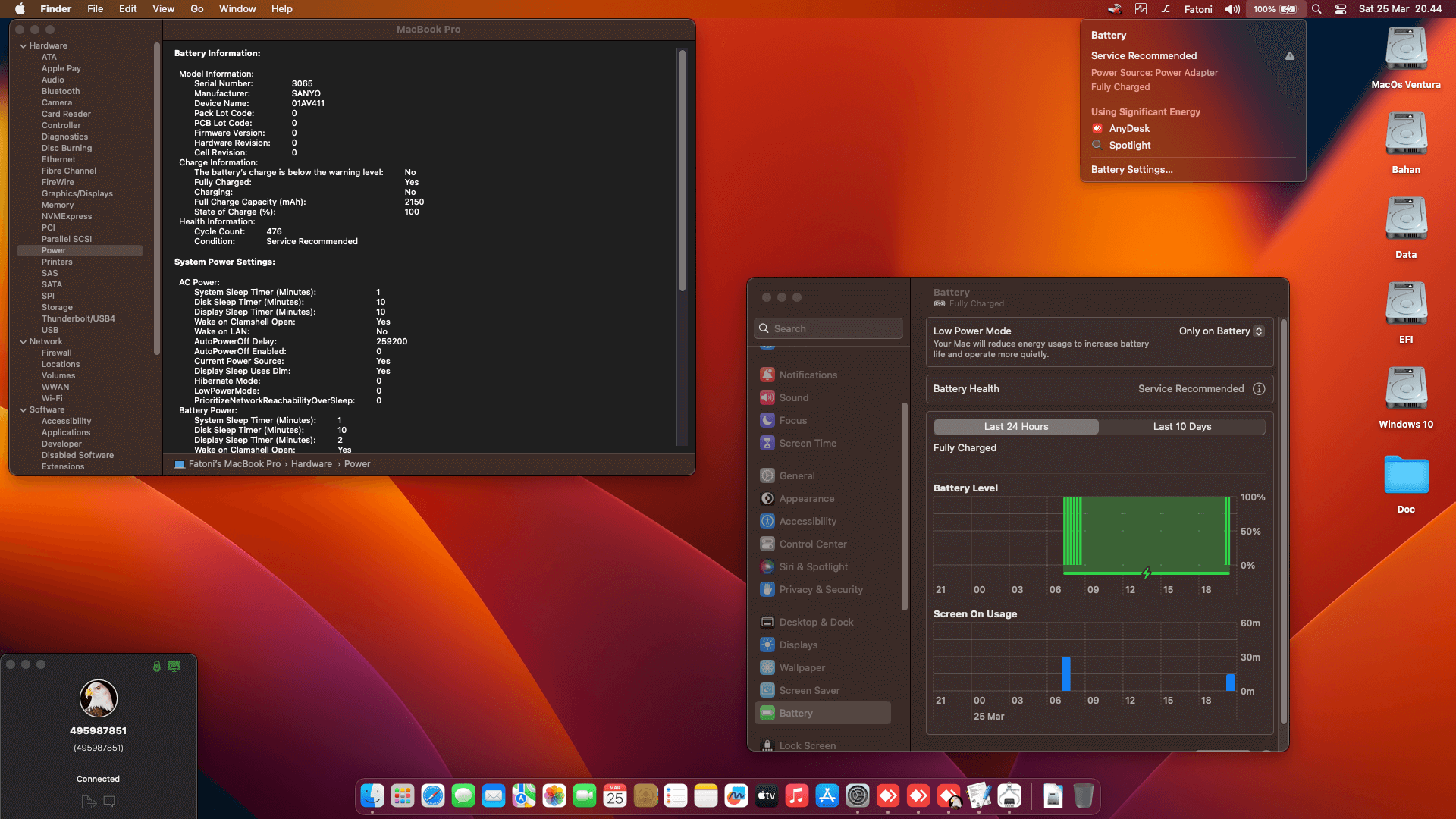The image size is (1456, 819).
Task: Select the Last 24 Hours tab
Action: (x=1016, y=426)
